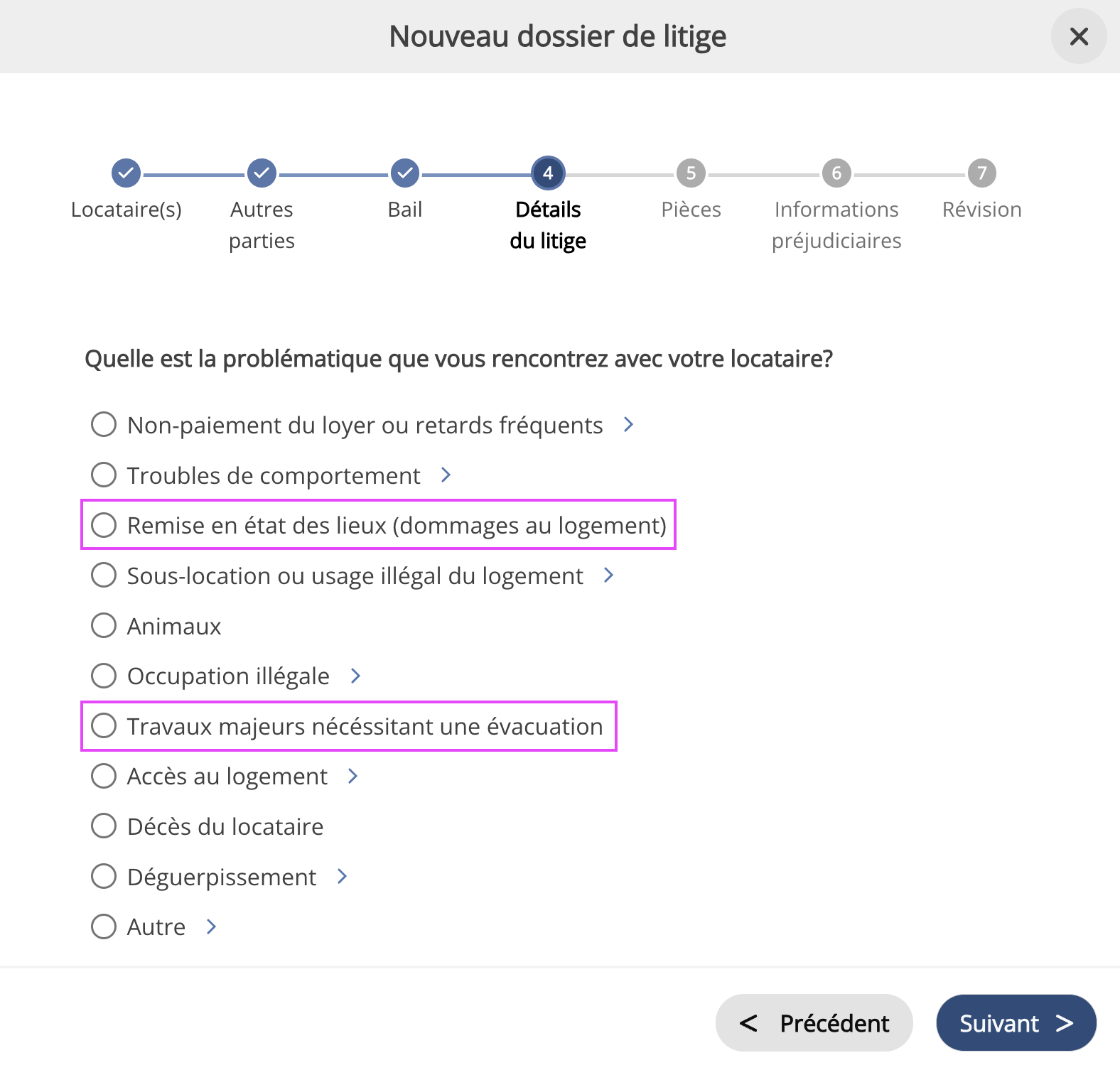Expand chevron next to Troubles de comportement

coord(446,475)
